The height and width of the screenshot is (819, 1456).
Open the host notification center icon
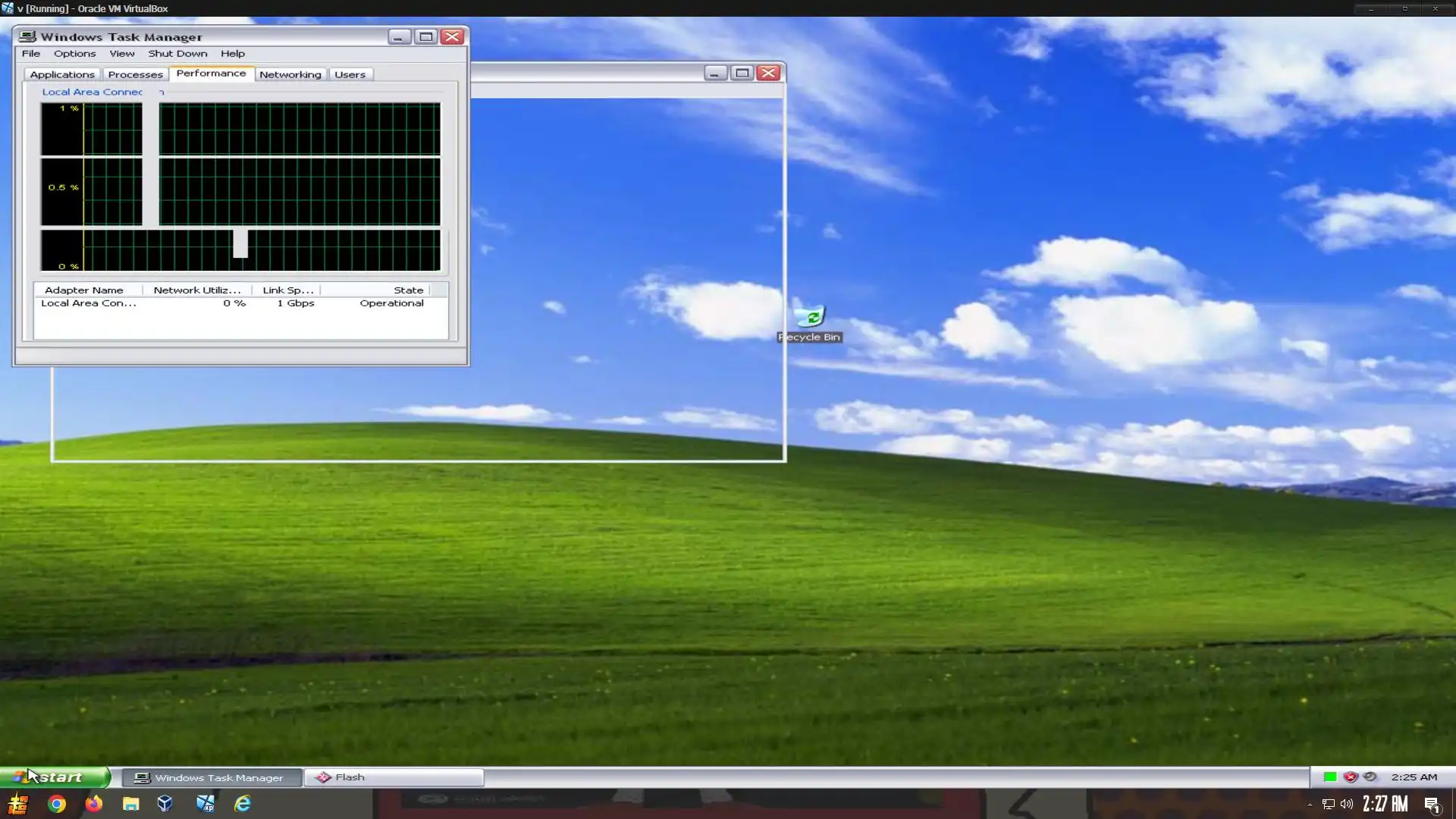1432,804
